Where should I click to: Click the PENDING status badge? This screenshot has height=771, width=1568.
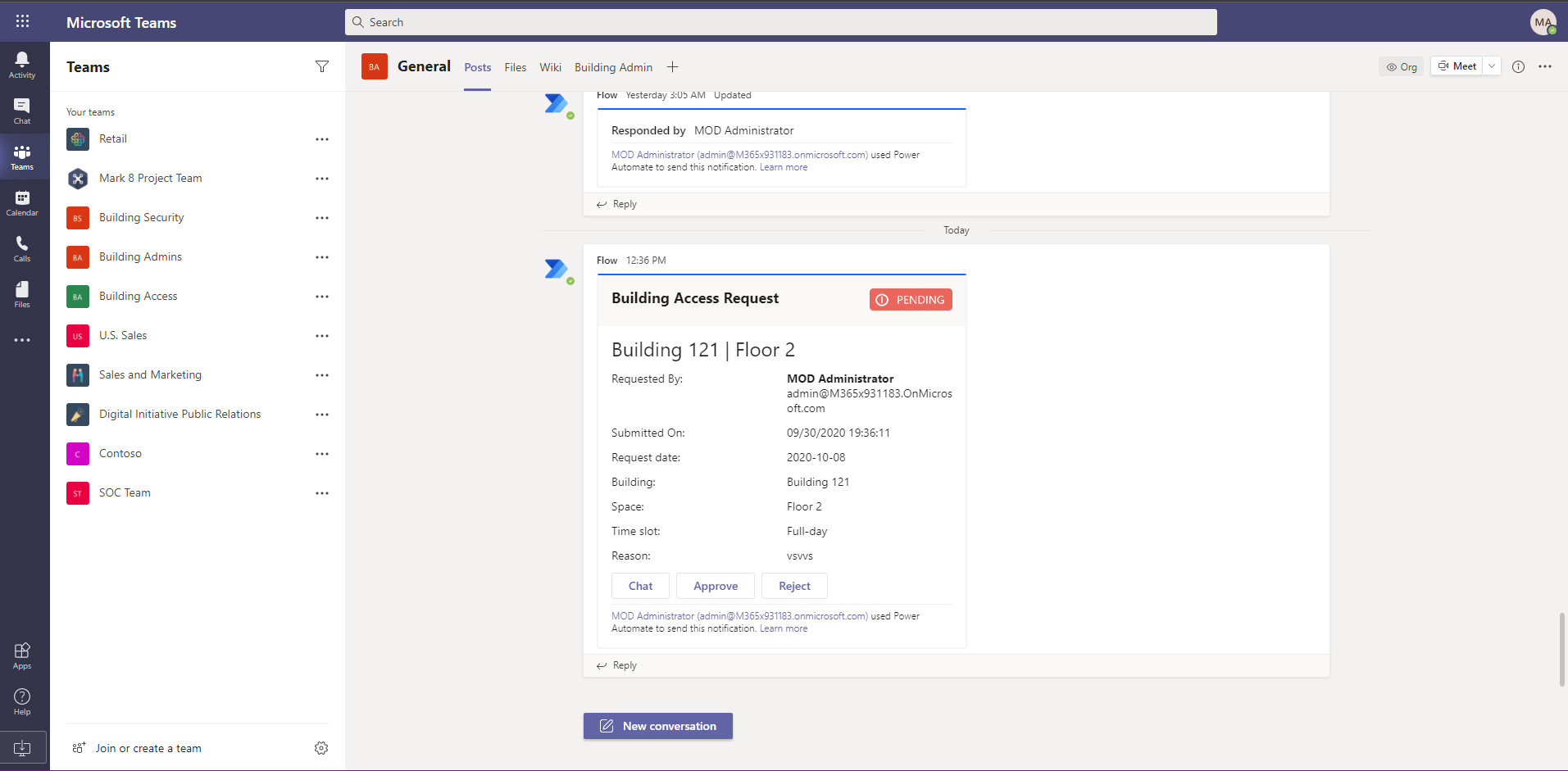(x=911, y=300)
